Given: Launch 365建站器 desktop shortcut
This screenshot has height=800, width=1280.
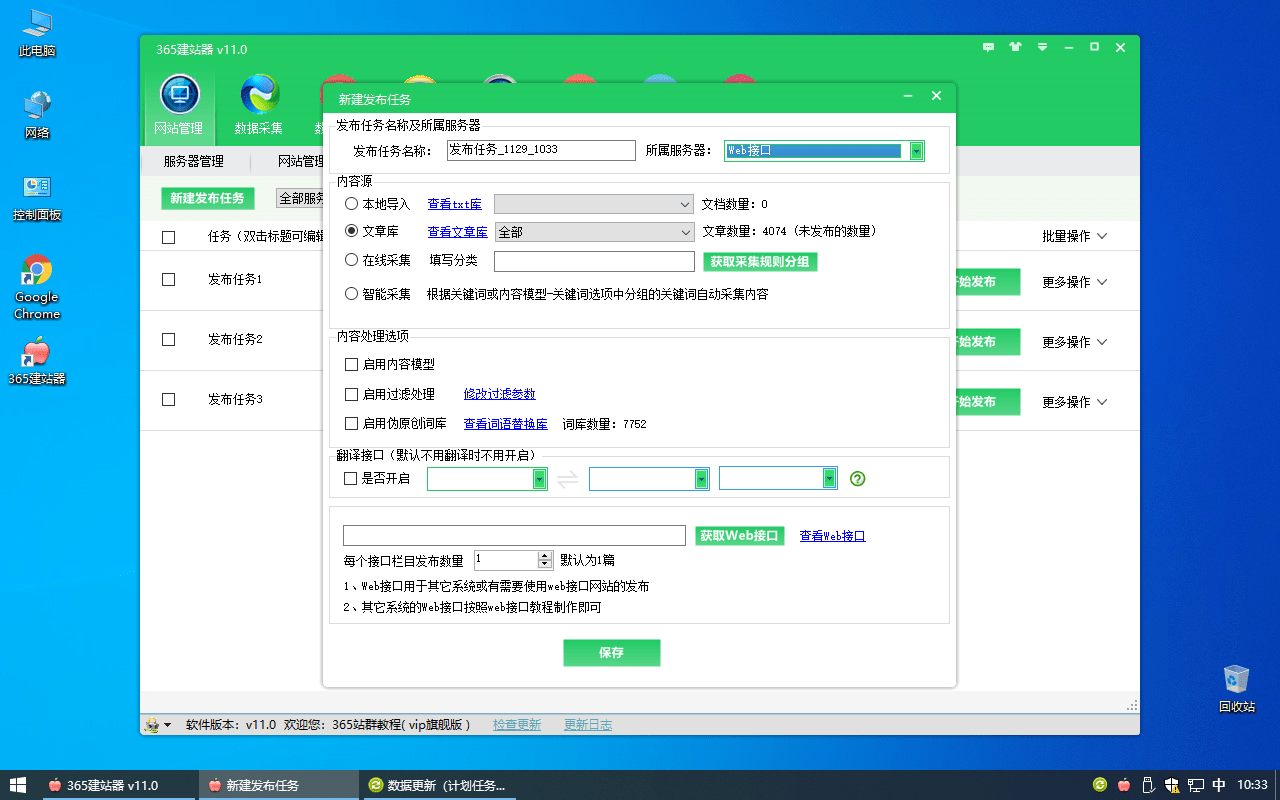Looking at the screenshot, I should pos(37,361).
